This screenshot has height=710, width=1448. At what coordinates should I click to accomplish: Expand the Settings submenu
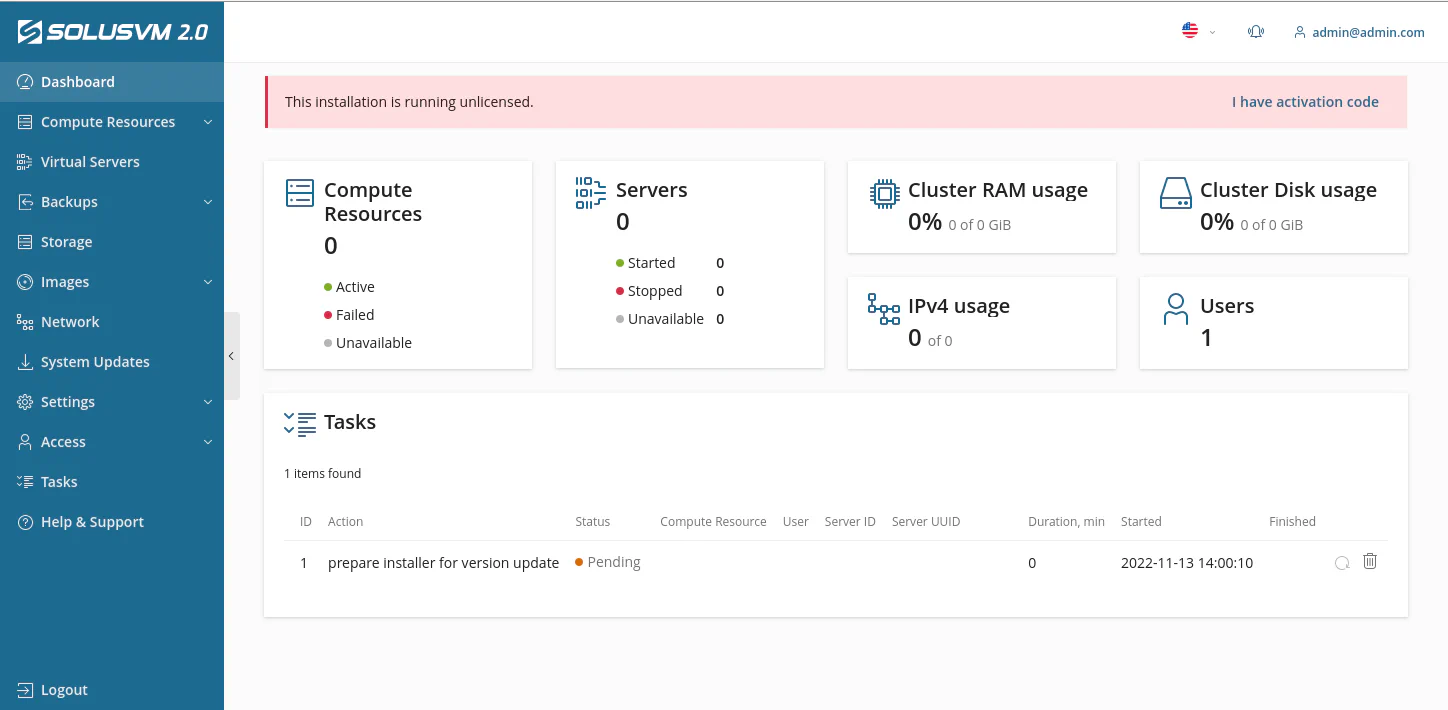pos(69,401)
